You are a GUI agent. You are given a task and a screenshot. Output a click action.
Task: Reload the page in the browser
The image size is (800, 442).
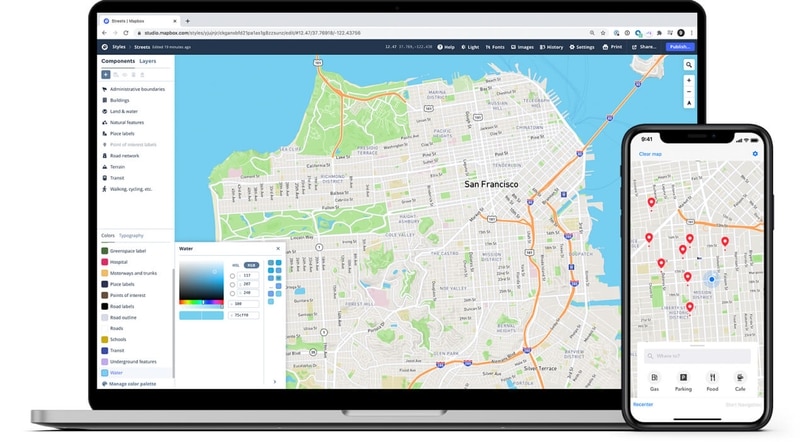point(126,33)
